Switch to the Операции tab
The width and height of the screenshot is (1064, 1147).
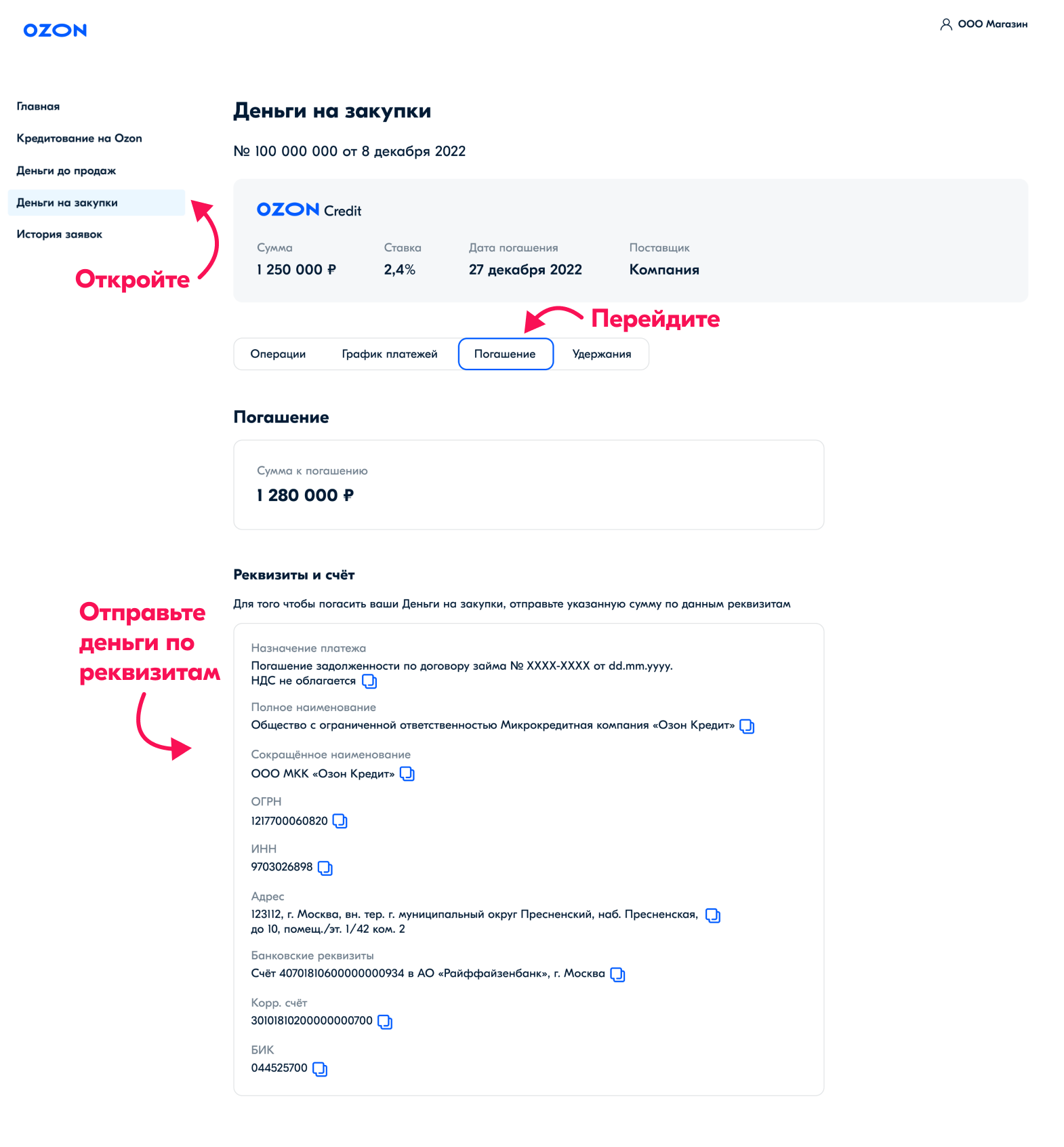(278, 354)
